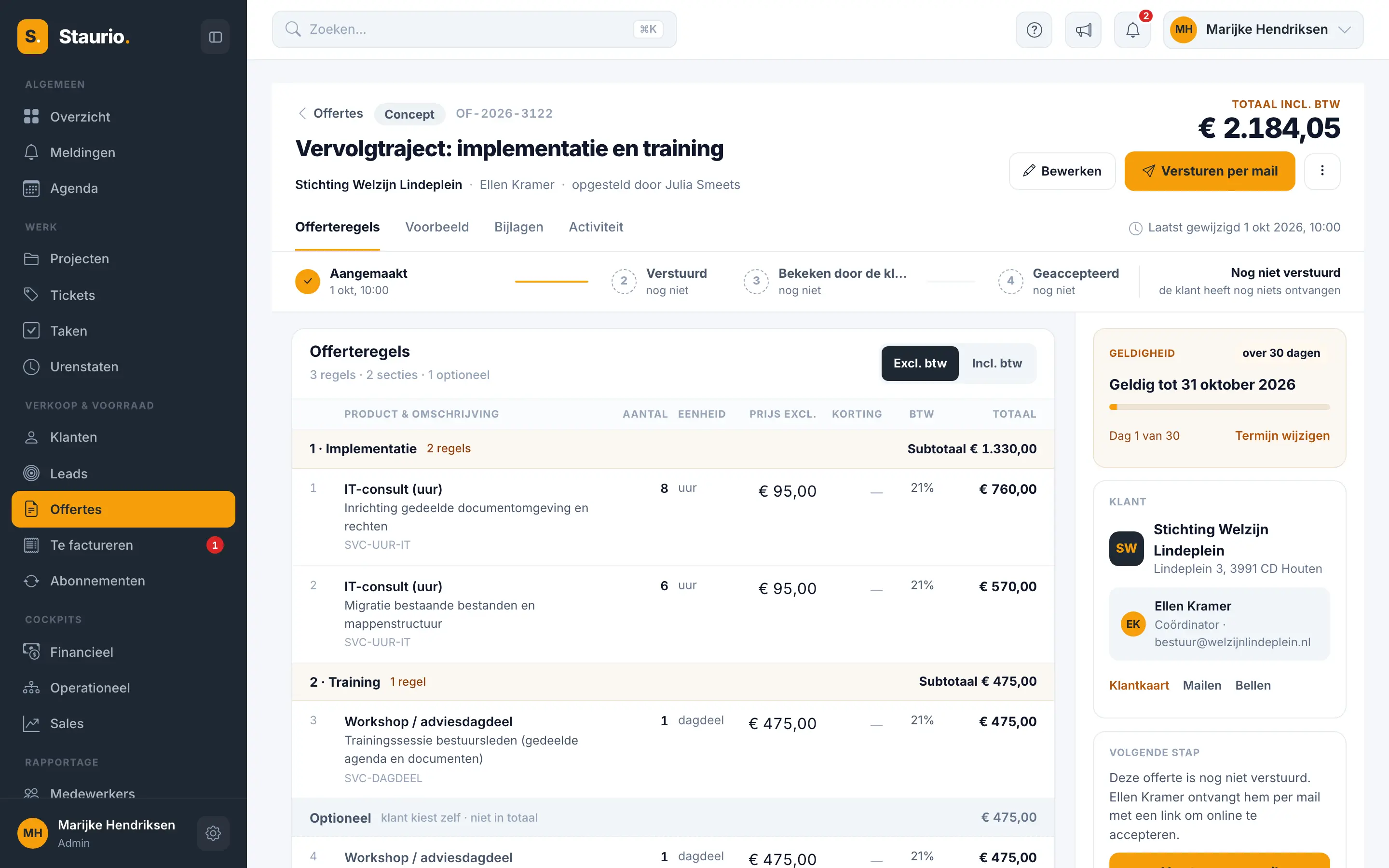Image resolution: width=1389 pixels, height=868 pixels.
Task: Open Projecten in the sidebar
Action: [x=123, y=259]
